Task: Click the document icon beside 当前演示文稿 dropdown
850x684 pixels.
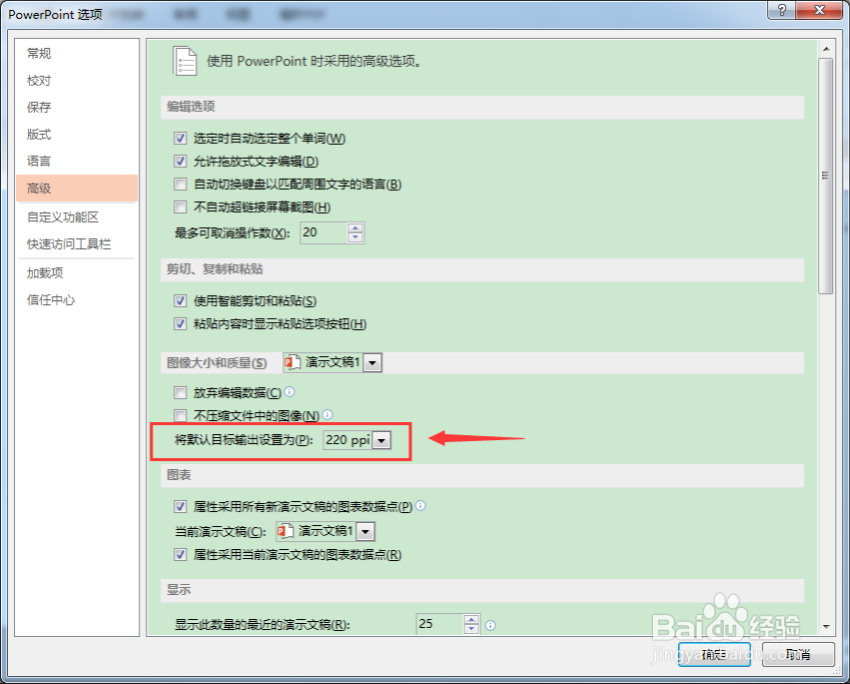Action: [283, 531]
